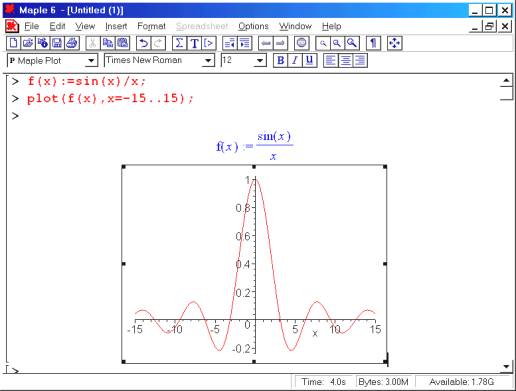Open the Insert menu
The height and width of the screenshot is (391, 516).
pyautogui.click(x=116, y=26)
